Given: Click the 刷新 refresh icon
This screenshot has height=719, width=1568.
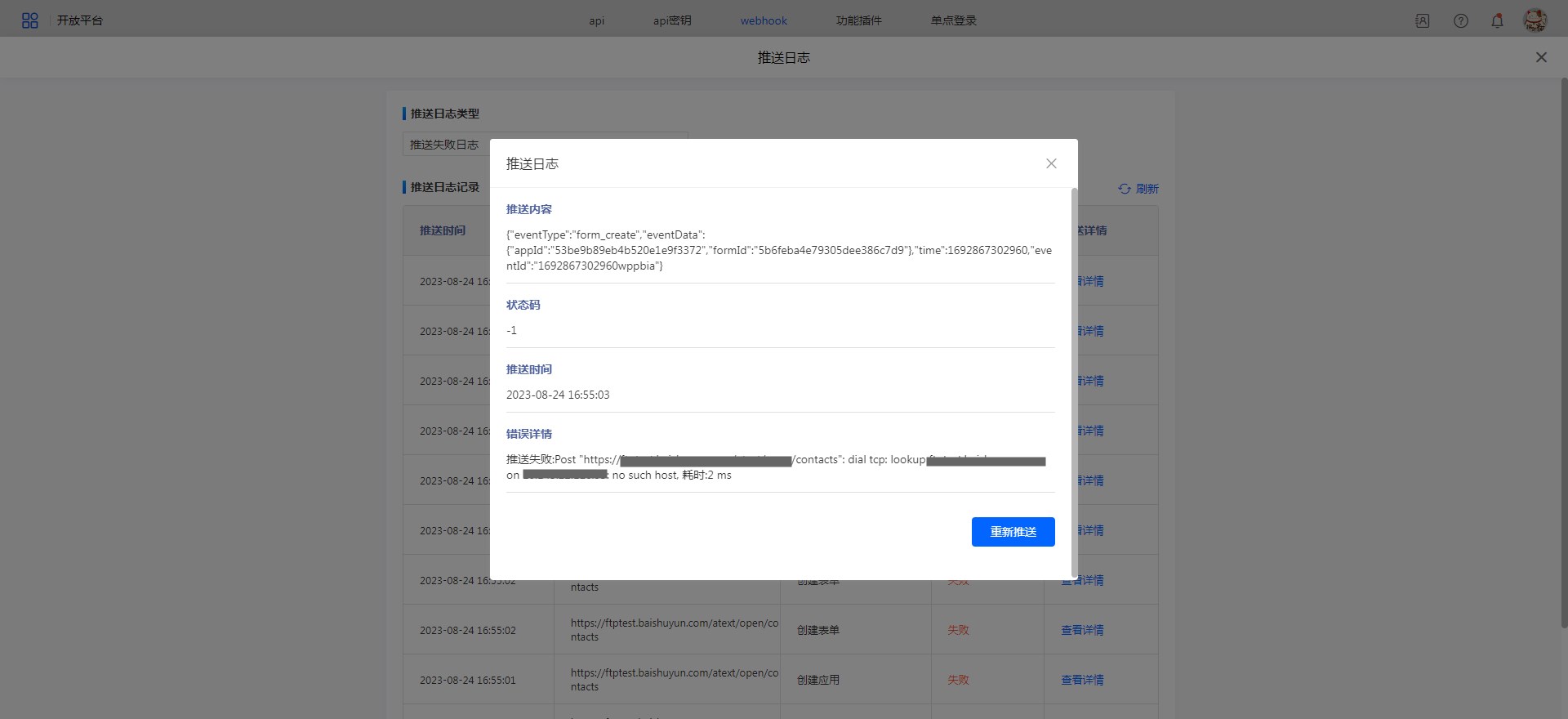Looking at the screenshot, I should coord(1125,189).
